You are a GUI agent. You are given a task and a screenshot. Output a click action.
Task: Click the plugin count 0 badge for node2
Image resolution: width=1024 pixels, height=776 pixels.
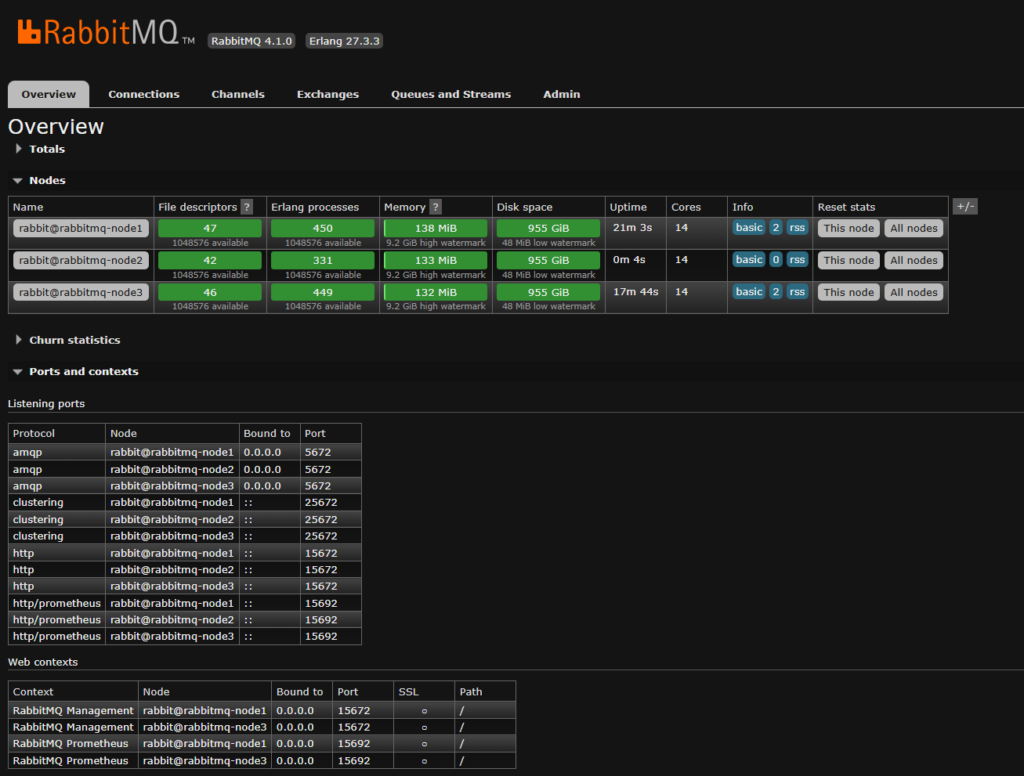point(775,259)
